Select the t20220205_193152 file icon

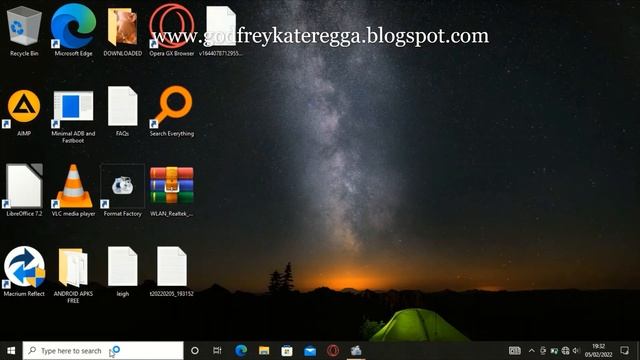click(171, 271)
